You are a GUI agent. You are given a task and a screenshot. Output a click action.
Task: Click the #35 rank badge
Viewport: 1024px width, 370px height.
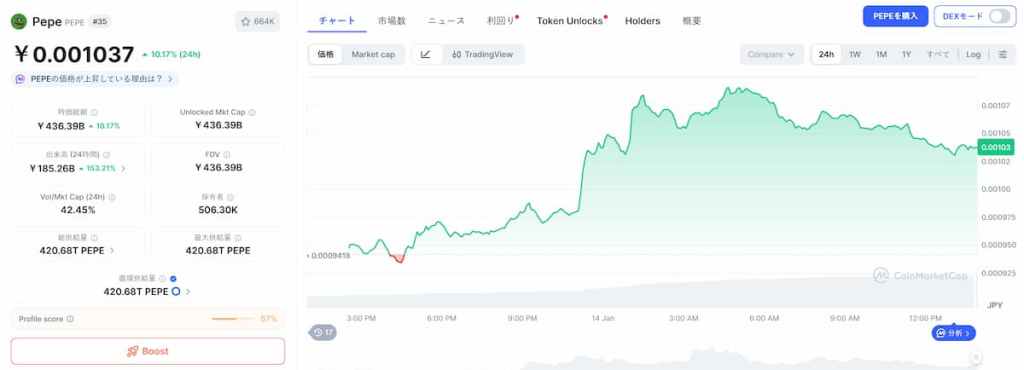coord(100,22)
